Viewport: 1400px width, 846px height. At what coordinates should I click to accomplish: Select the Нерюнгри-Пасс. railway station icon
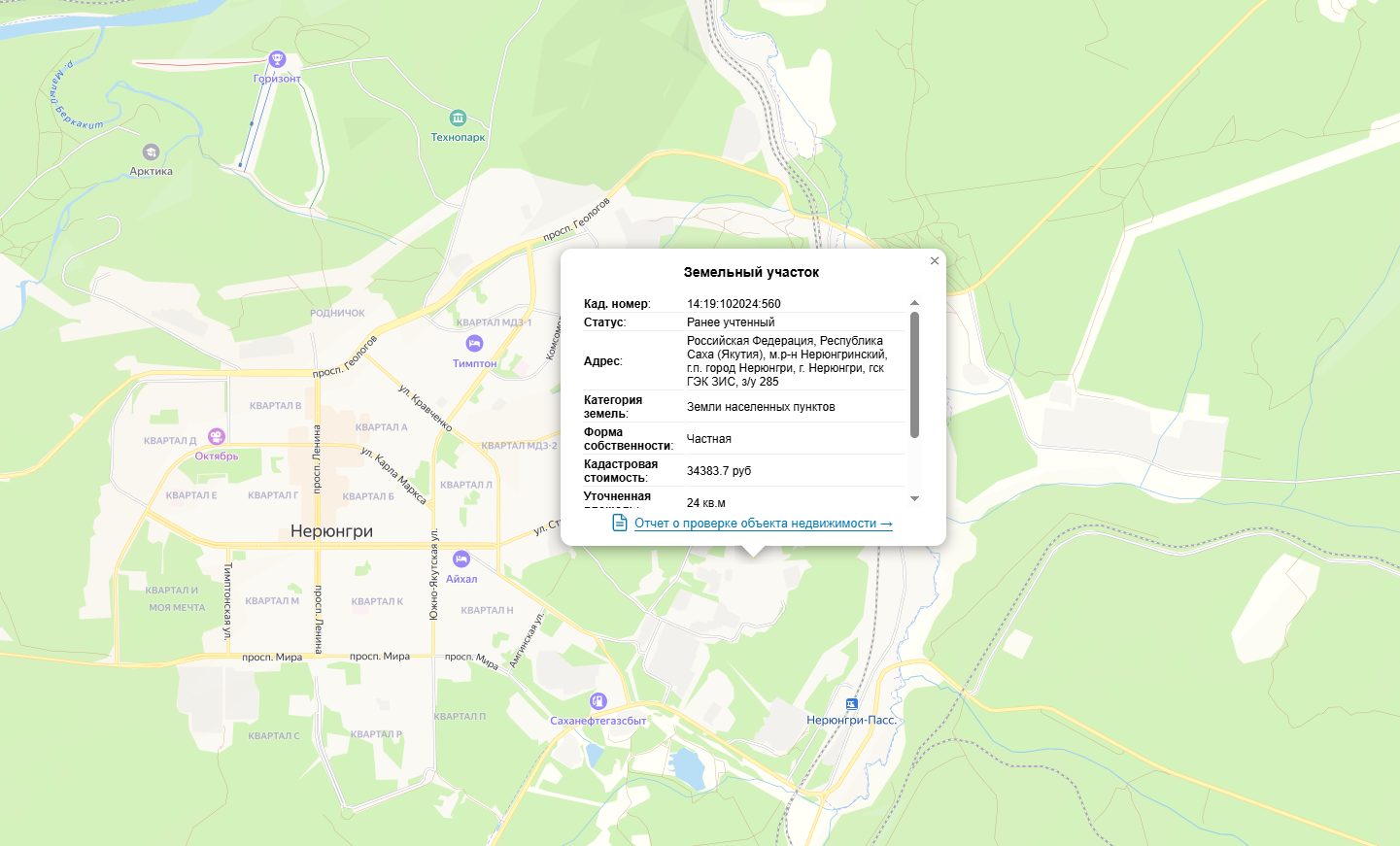(851, 703)
